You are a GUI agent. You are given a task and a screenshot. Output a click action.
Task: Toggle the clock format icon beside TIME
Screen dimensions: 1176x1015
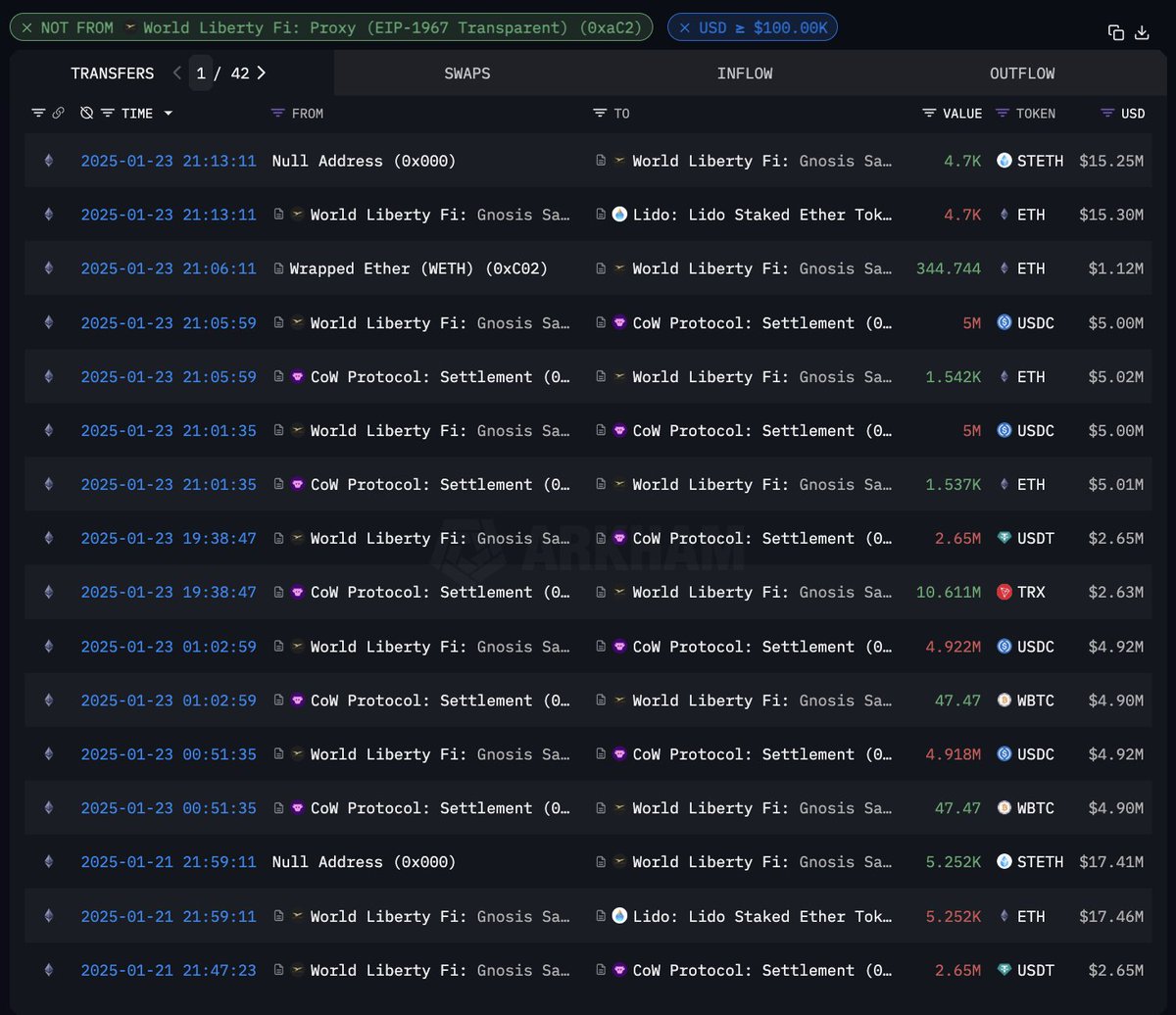[x=86, y=114]
